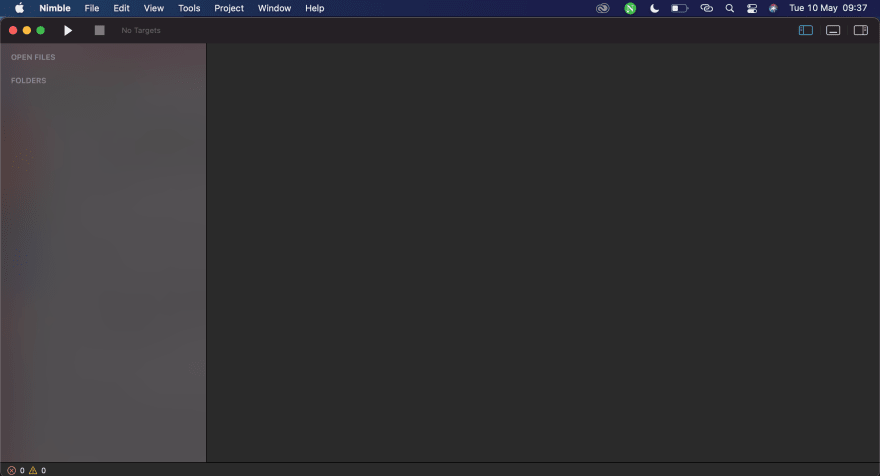Viewport: 880px width, 476px height.
Task: Click the FOLDERS section header
Action: (29, 80)
